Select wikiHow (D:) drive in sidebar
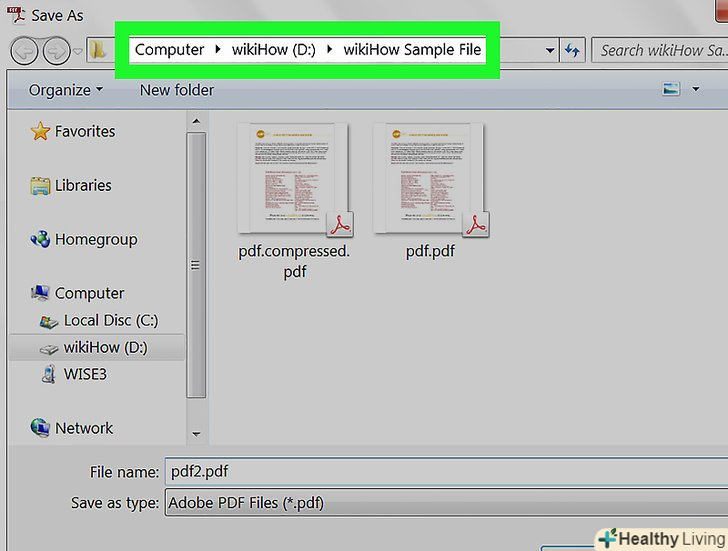 96,347
